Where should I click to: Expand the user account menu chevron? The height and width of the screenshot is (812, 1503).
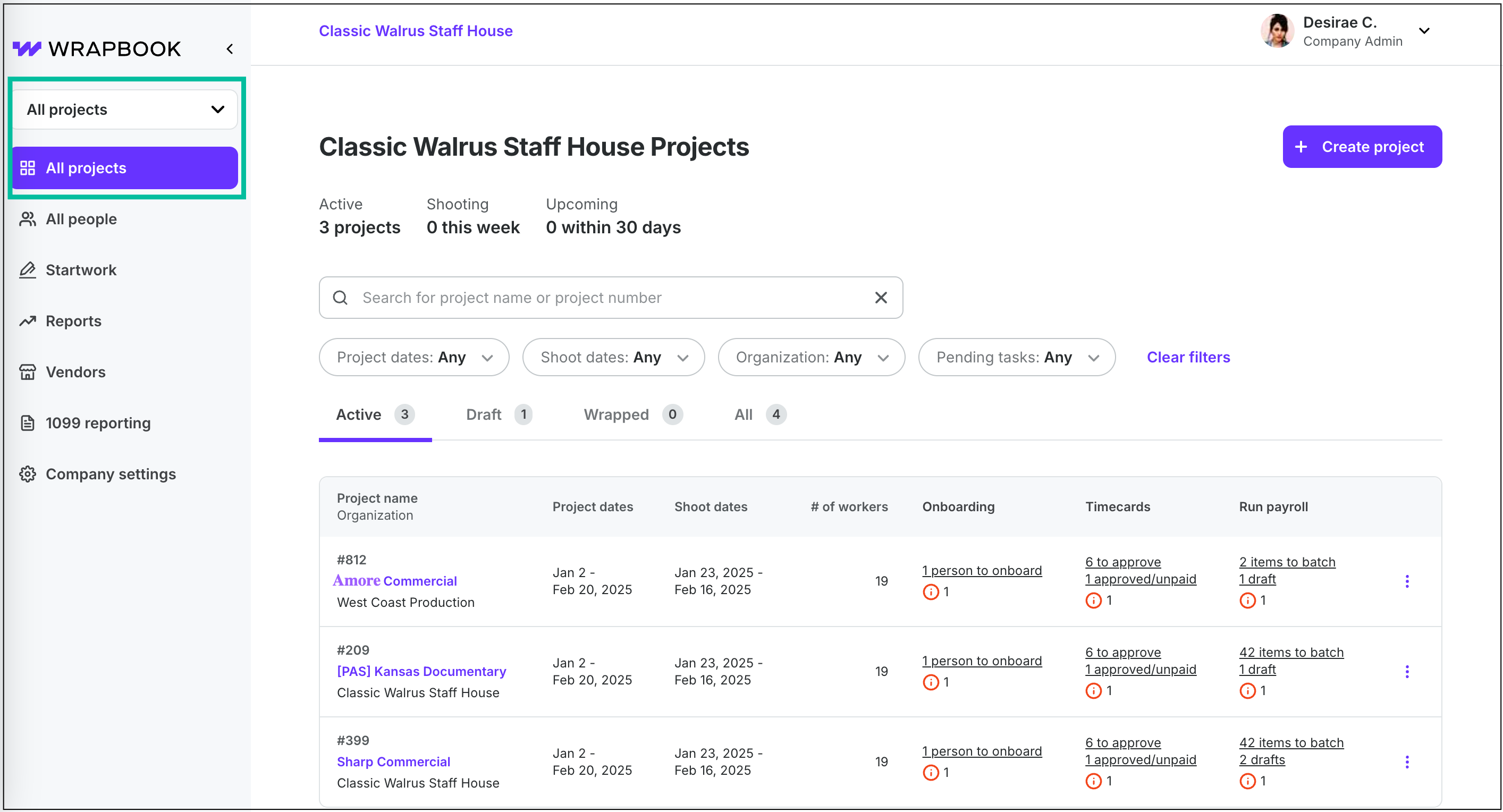pos(1424,31)
